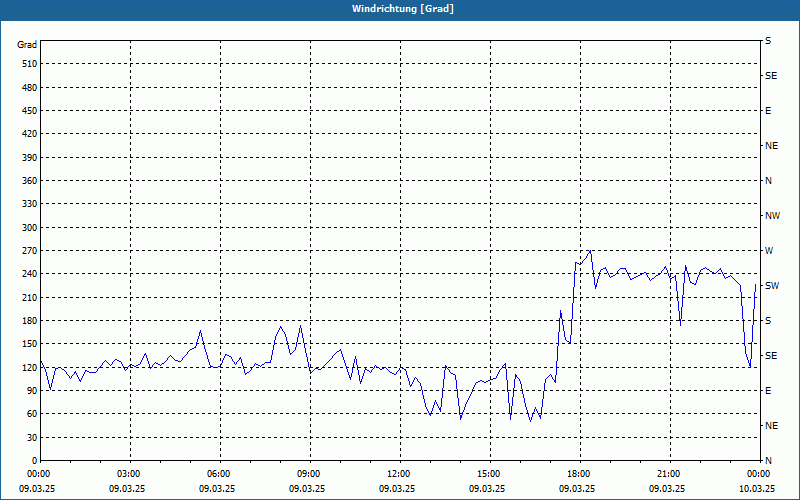The width and height of the screenshot is (800, 500).
Task: Select the 330 y-axis value
Action: [x=30, y=204]
